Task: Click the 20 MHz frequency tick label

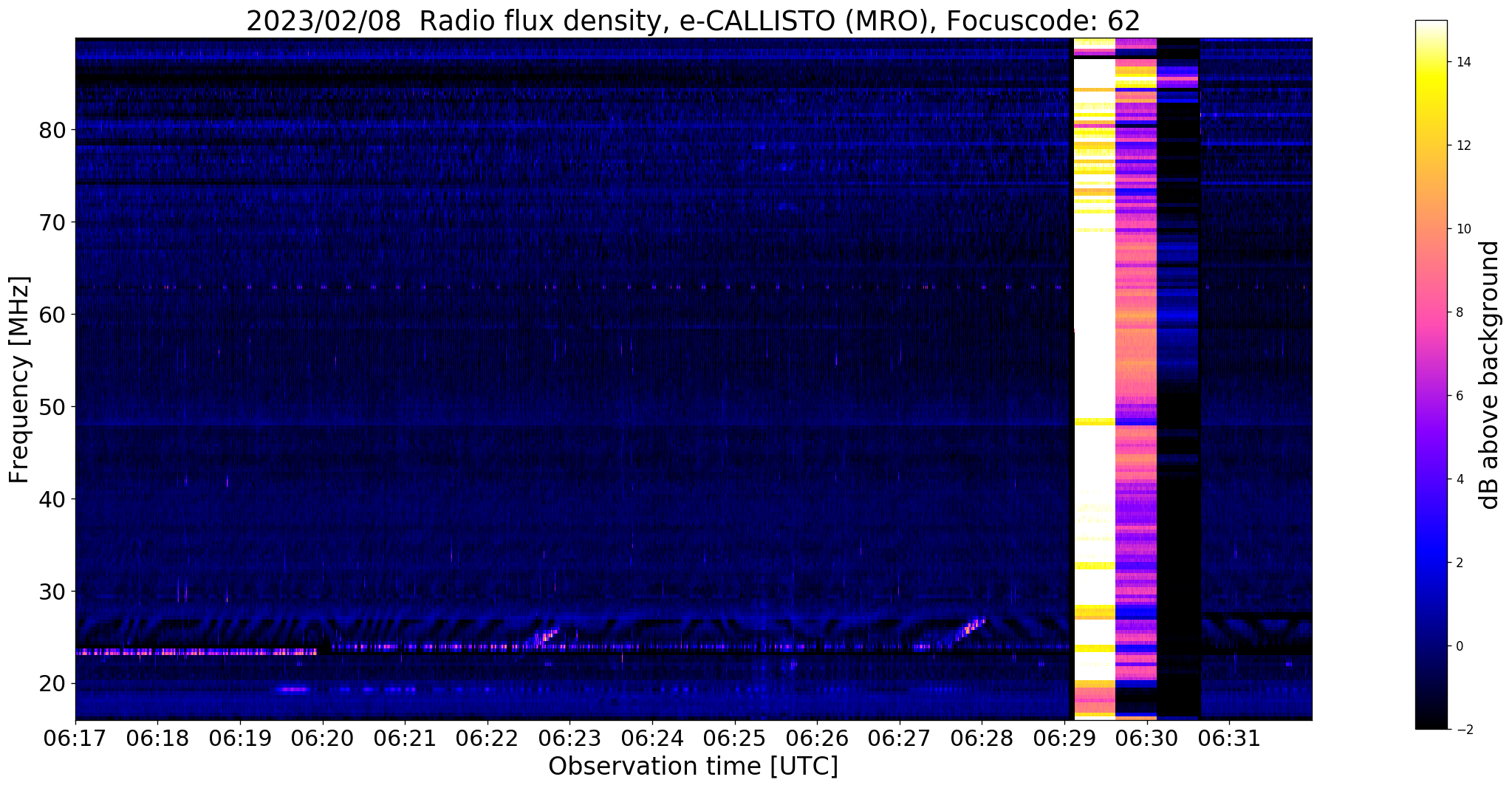Action: pos(52,685)
